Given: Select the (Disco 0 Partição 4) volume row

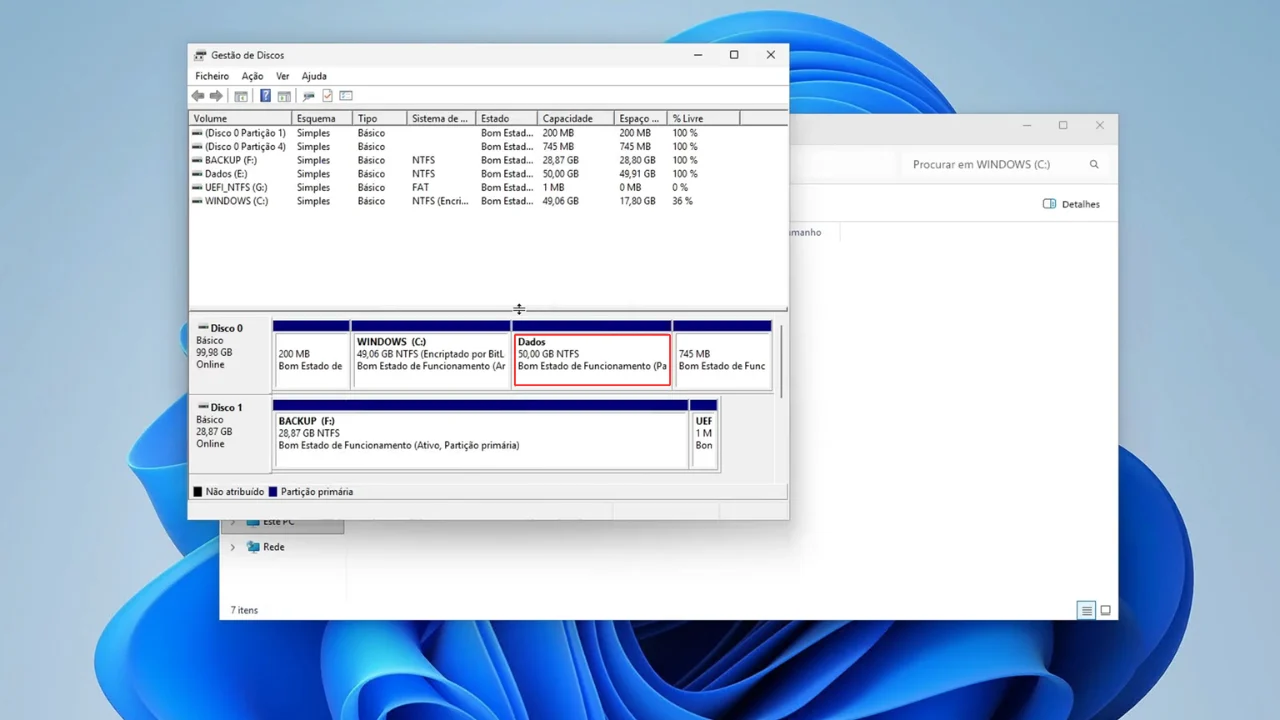Looking at the screenshot, I should (x=465, y=147).
